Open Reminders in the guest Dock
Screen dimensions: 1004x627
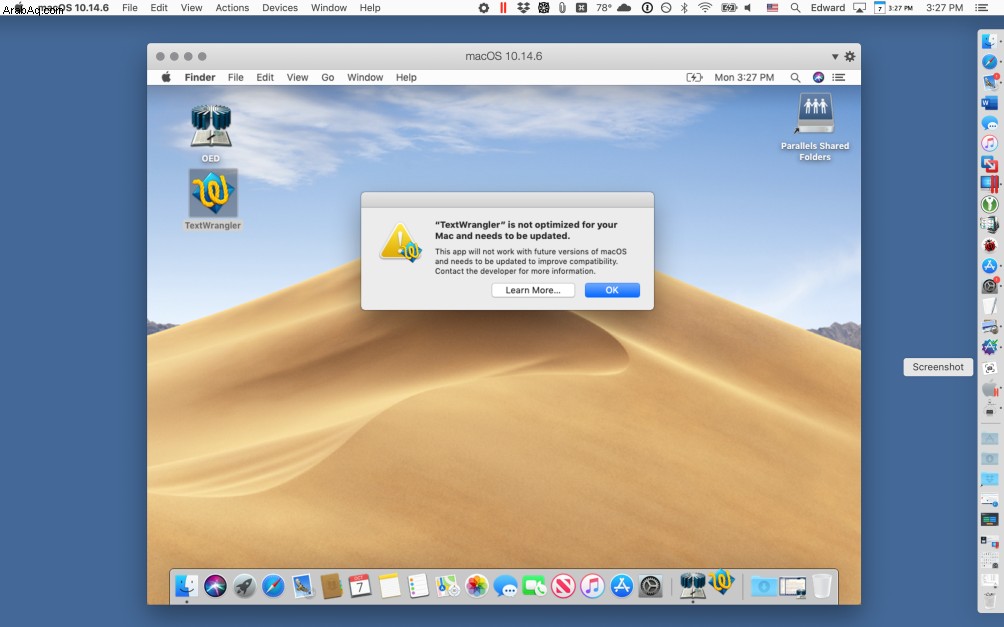pos(418,585)
